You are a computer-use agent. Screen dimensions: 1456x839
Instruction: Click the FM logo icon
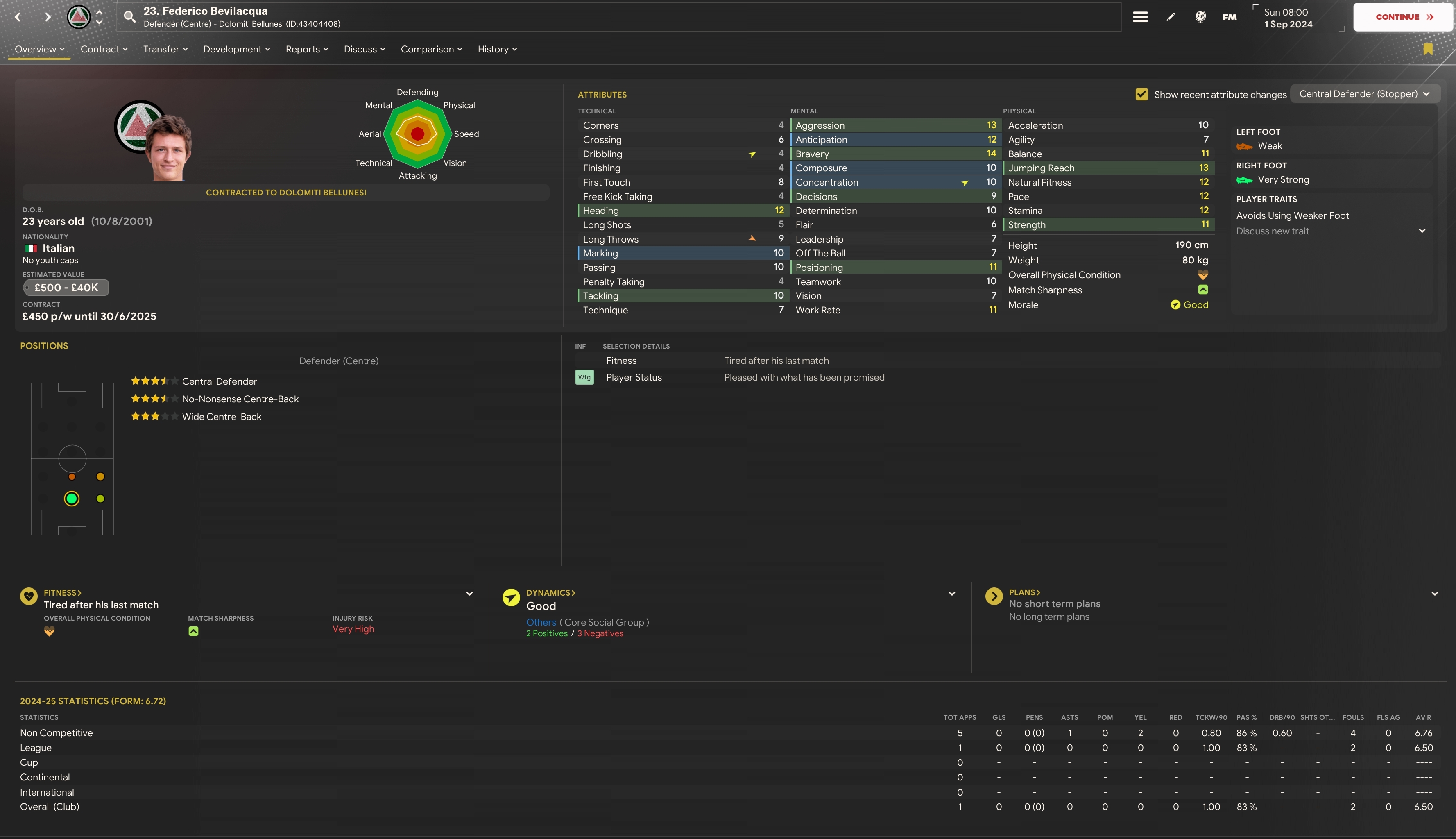[x=1230, y=17]
